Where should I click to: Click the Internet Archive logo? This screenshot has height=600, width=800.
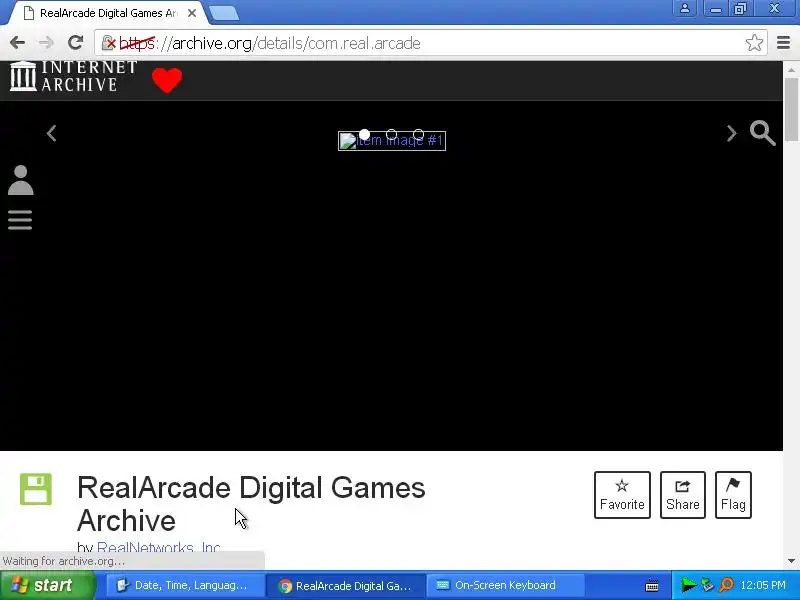tap(73, 77)
